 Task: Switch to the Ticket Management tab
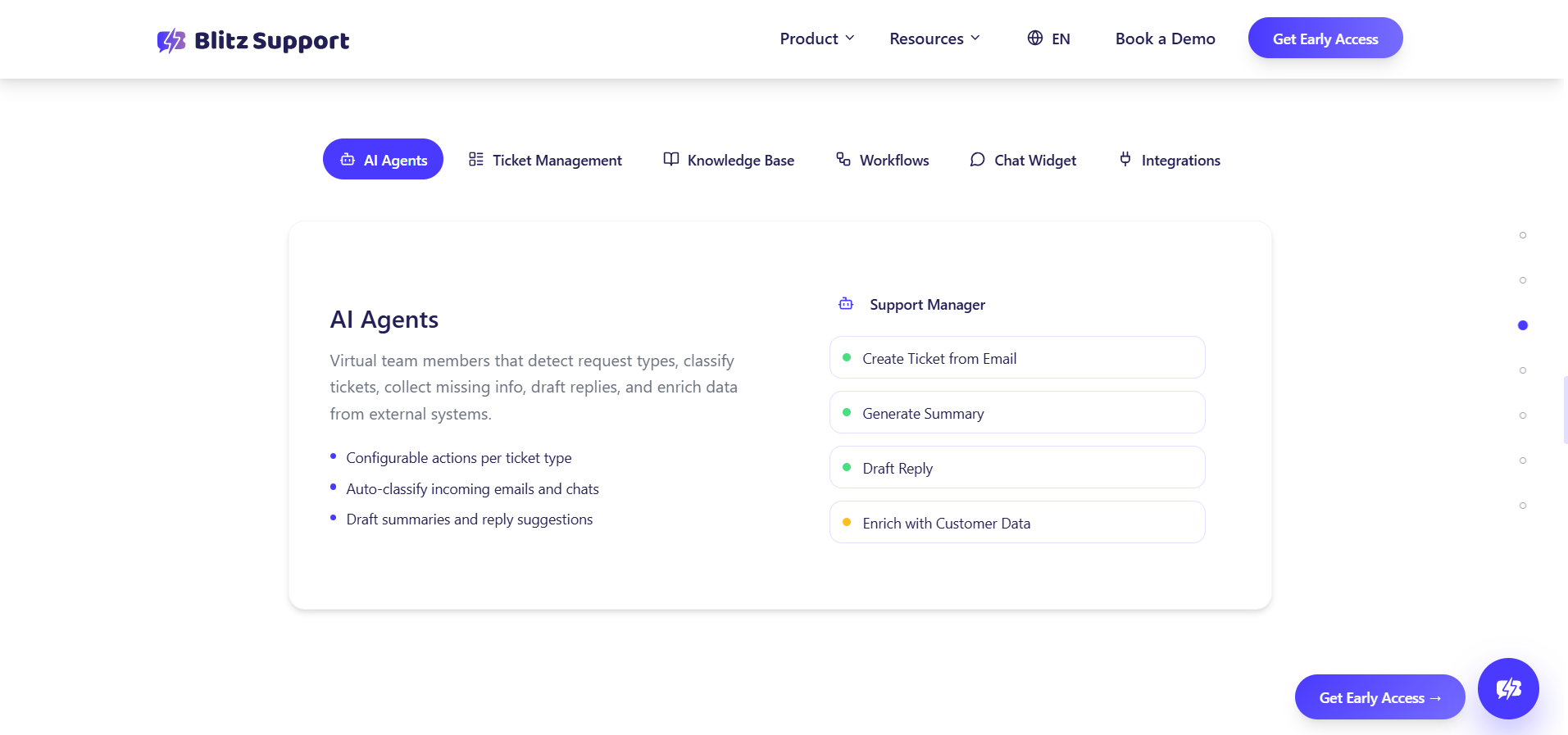(545, 160)
